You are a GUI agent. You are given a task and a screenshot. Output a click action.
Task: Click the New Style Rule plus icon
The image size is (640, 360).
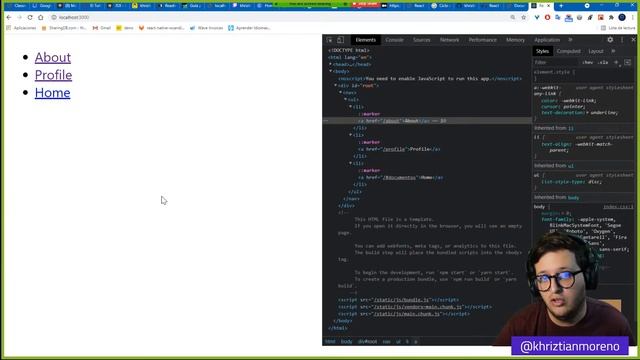click(616, 62)
